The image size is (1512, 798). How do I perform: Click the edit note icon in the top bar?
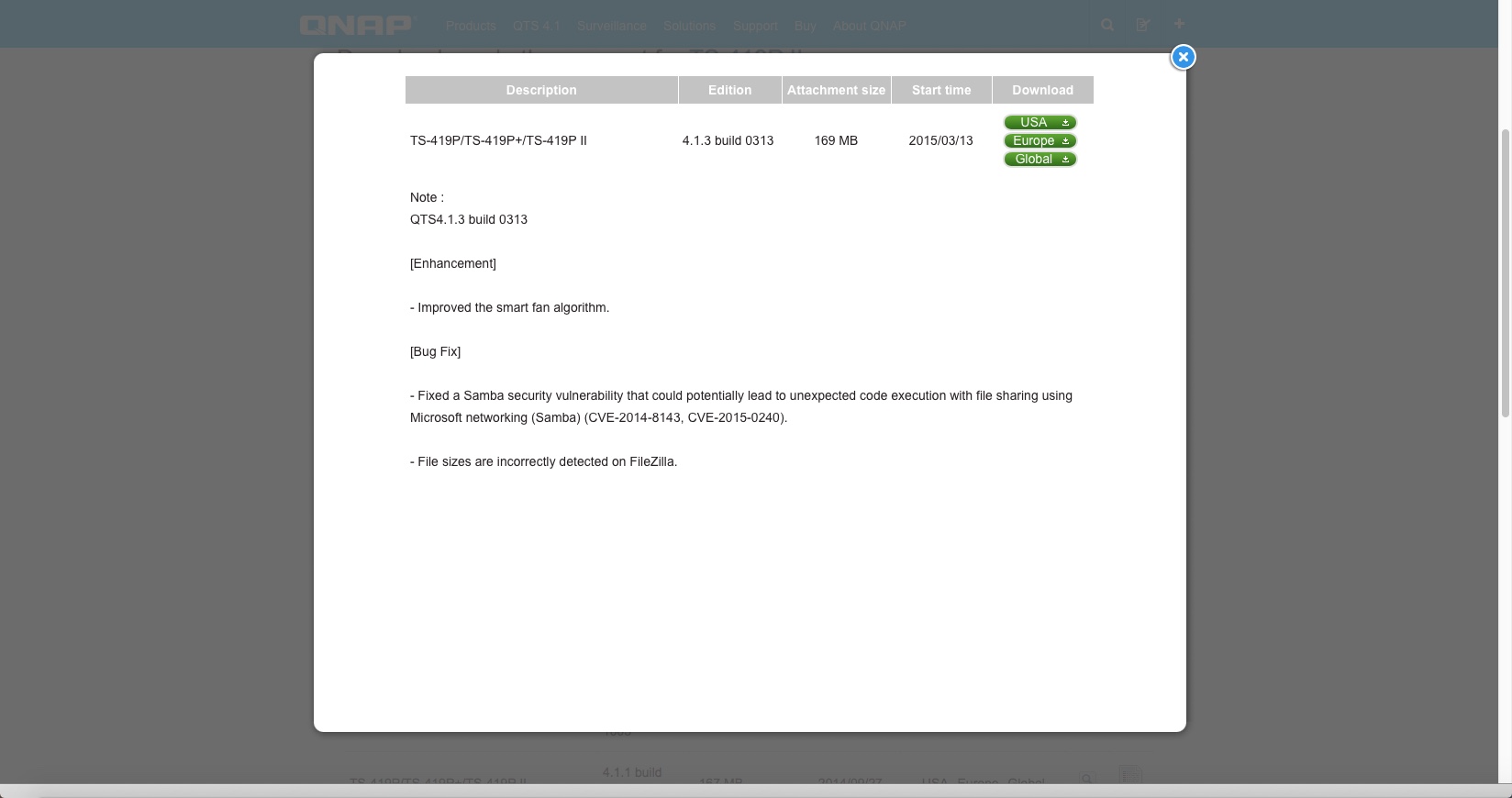click(1143, 25)
